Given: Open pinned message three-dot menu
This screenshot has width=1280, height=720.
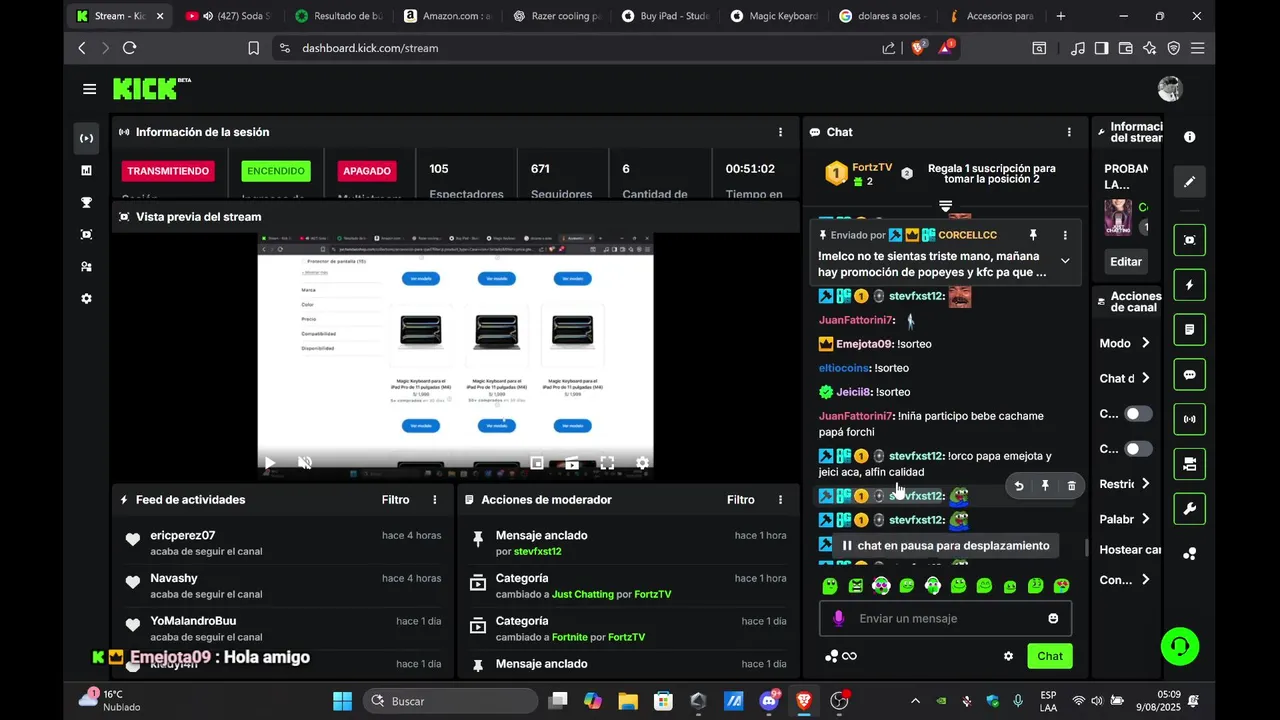Looking at the screenshot, I should 1065,235.
